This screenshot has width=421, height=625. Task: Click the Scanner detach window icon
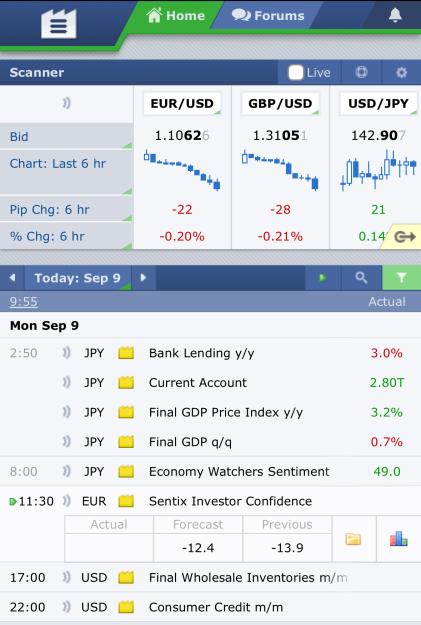coord(361,72)
